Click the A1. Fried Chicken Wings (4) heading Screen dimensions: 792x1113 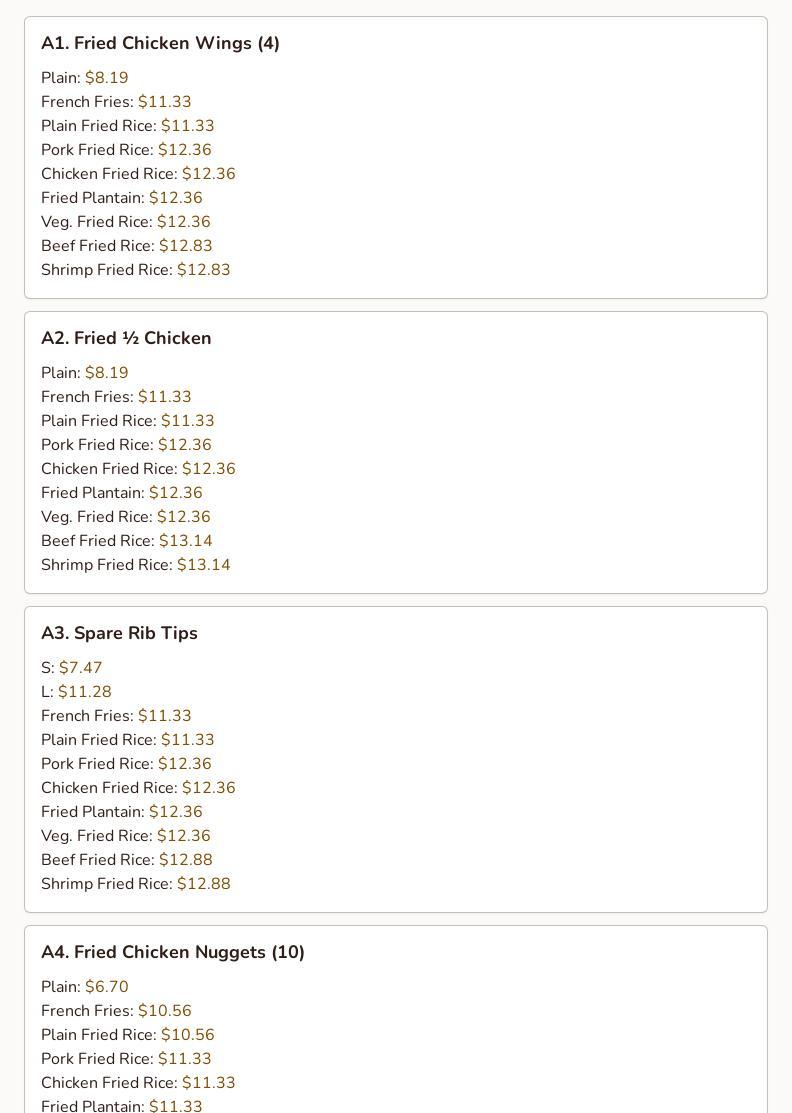160,43
